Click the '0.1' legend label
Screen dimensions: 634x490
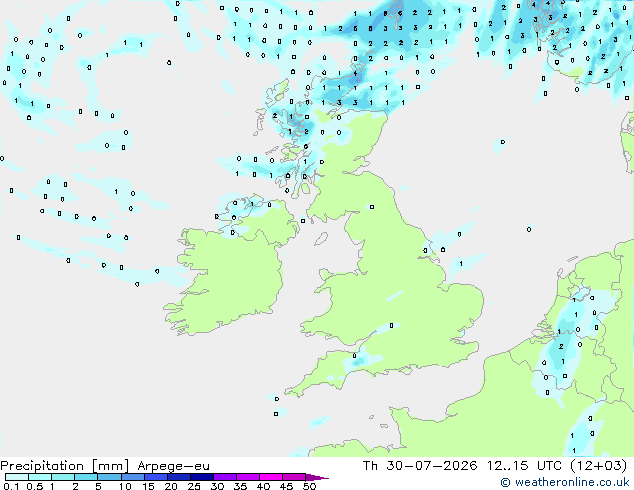[x=11, y=486]
